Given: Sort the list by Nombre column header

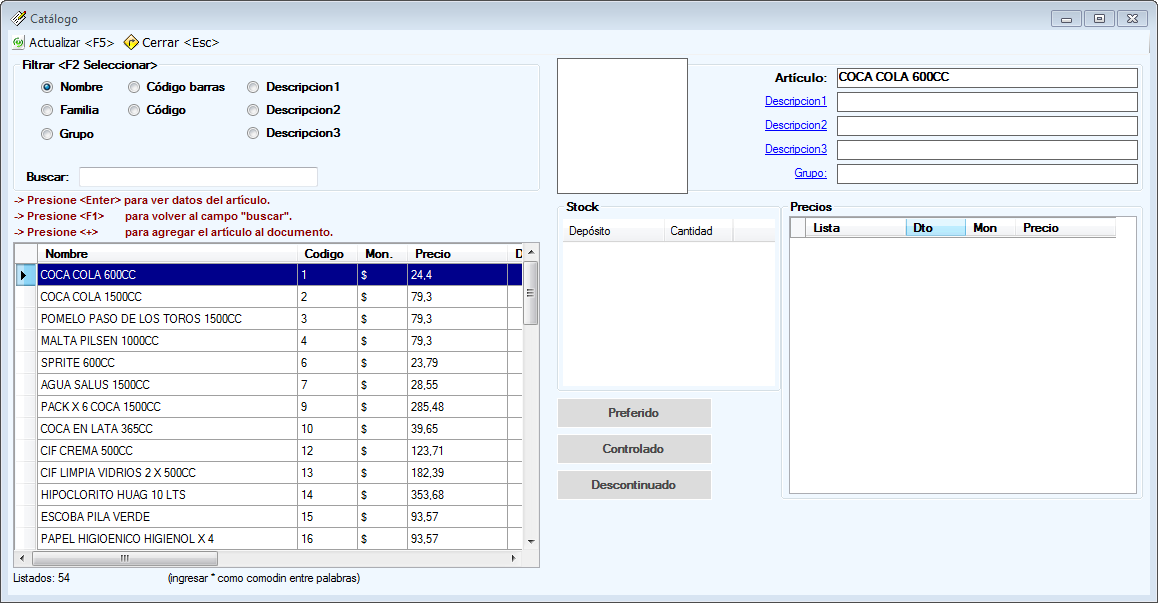Looking at the screenshot, I should [x=167, y=253].
